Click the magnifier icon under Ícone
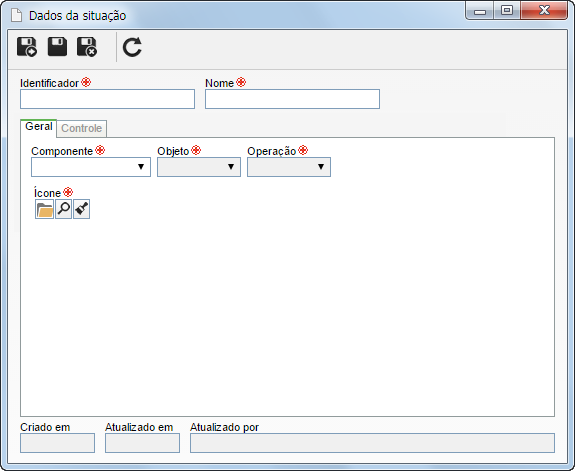This screenshot has height=471, width=575. (x=63, y=209)
